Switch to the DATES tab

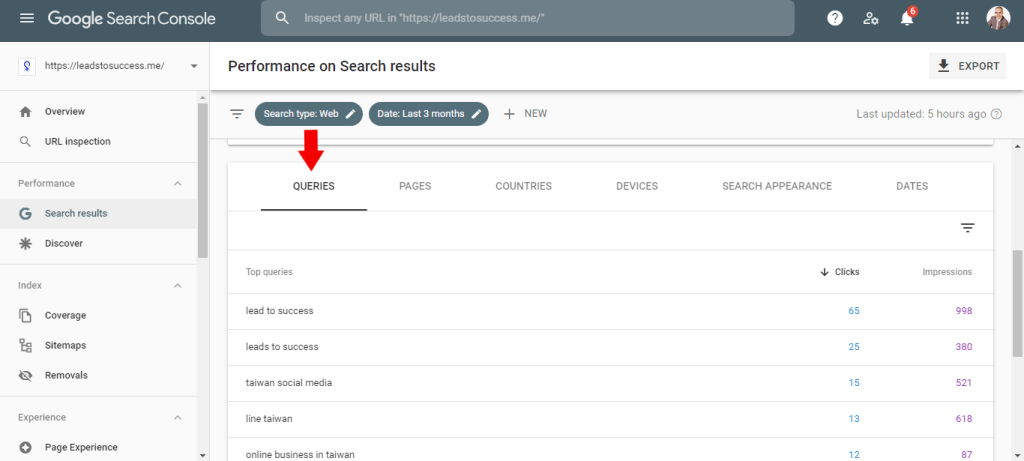(x=912, y=186)
